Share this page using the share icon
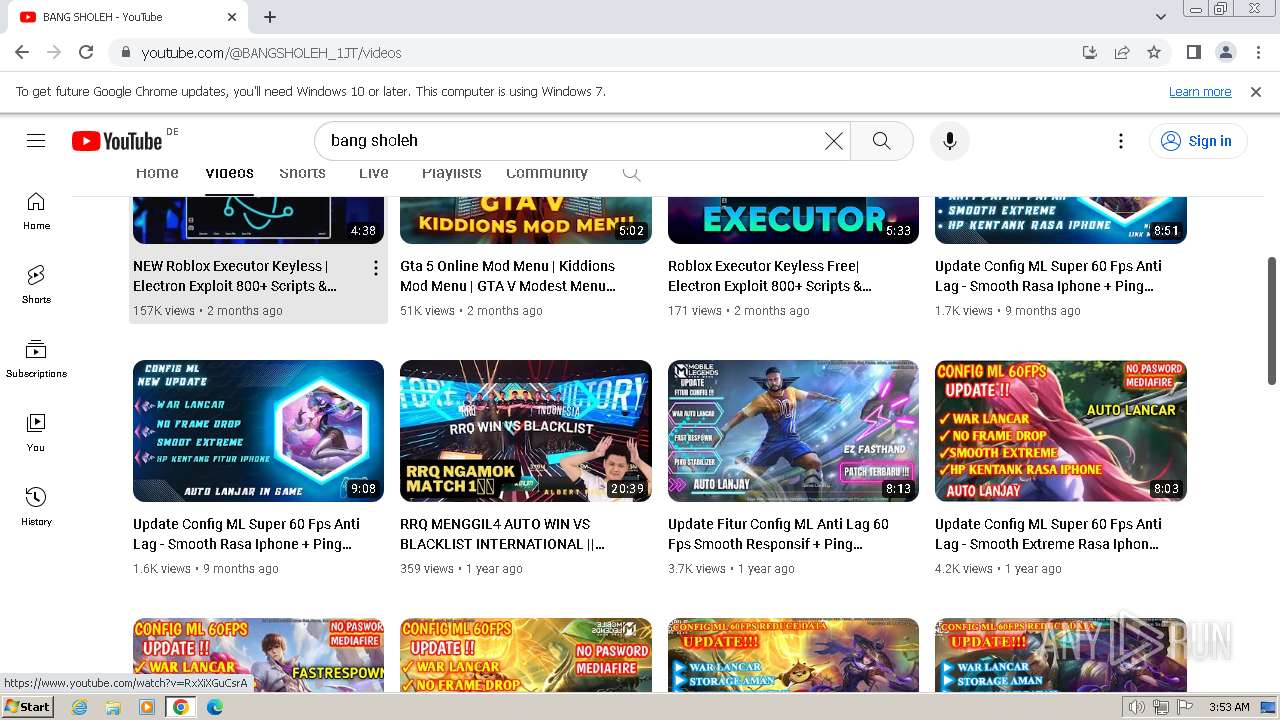1280x720 pixels. [x=1122, y=52]
